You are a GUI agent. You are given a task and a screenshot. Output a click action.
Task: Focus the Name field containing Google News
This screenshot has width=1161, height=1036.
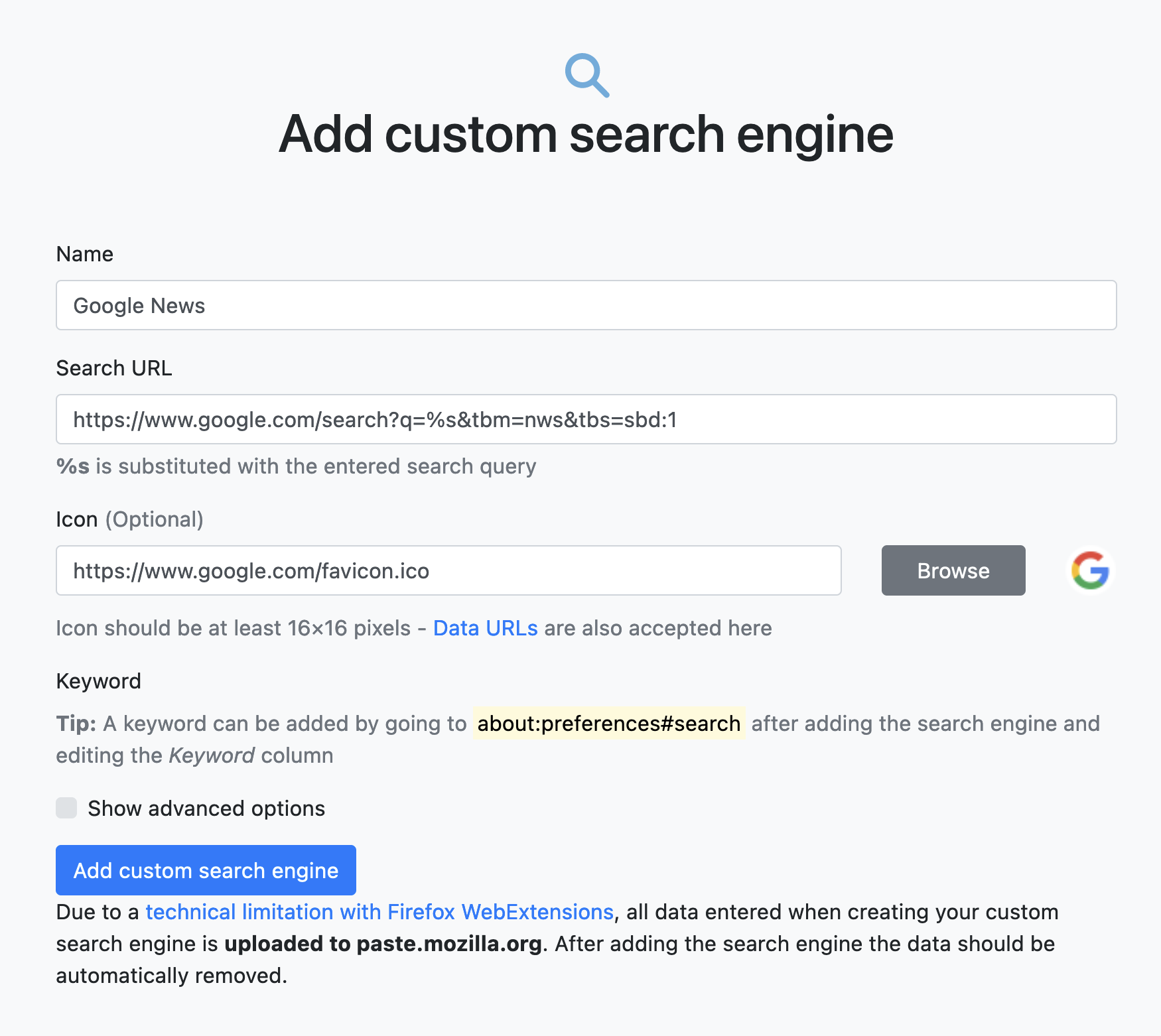point(586,305)
